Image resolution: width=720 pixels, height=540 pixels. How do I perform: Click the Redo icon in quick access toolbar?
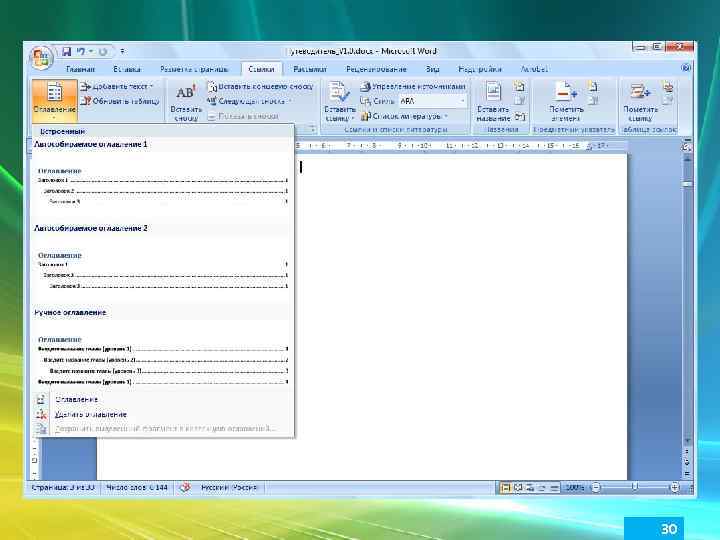tap(103, 51)
